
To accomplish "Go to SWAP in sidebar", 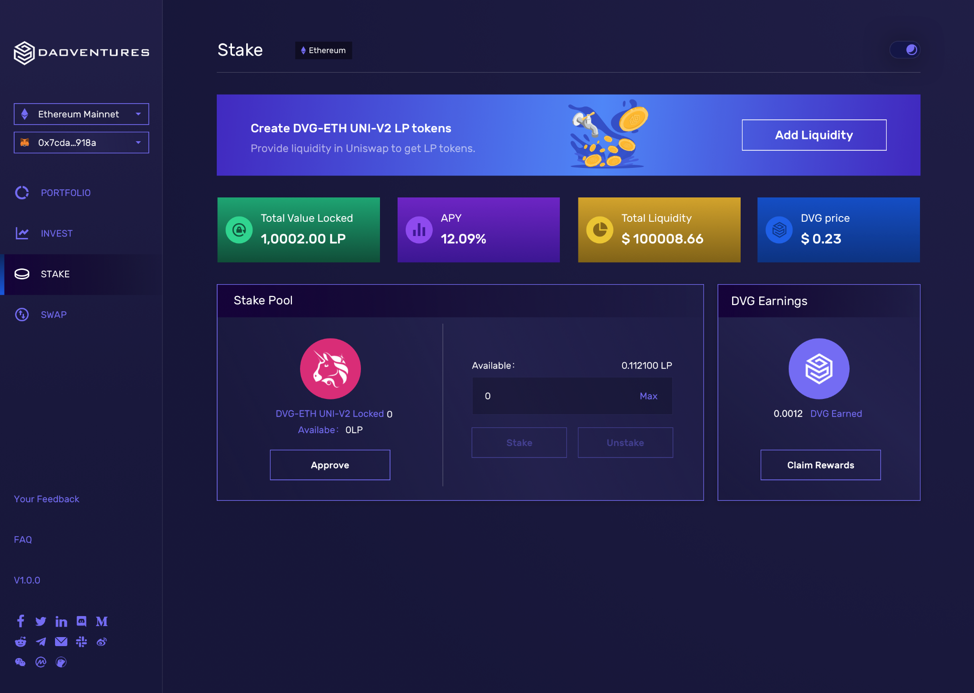I will tap(53, 315).
